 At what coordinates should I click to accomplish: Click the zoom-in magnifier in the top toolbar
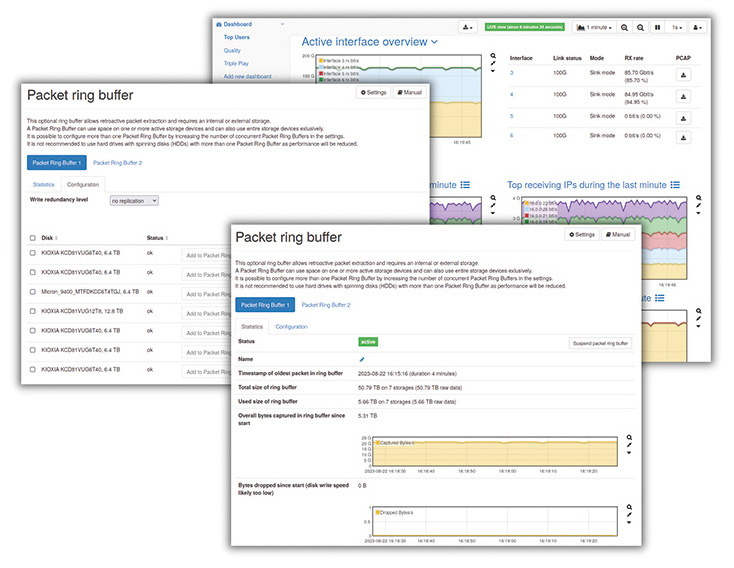click(626, 28)
